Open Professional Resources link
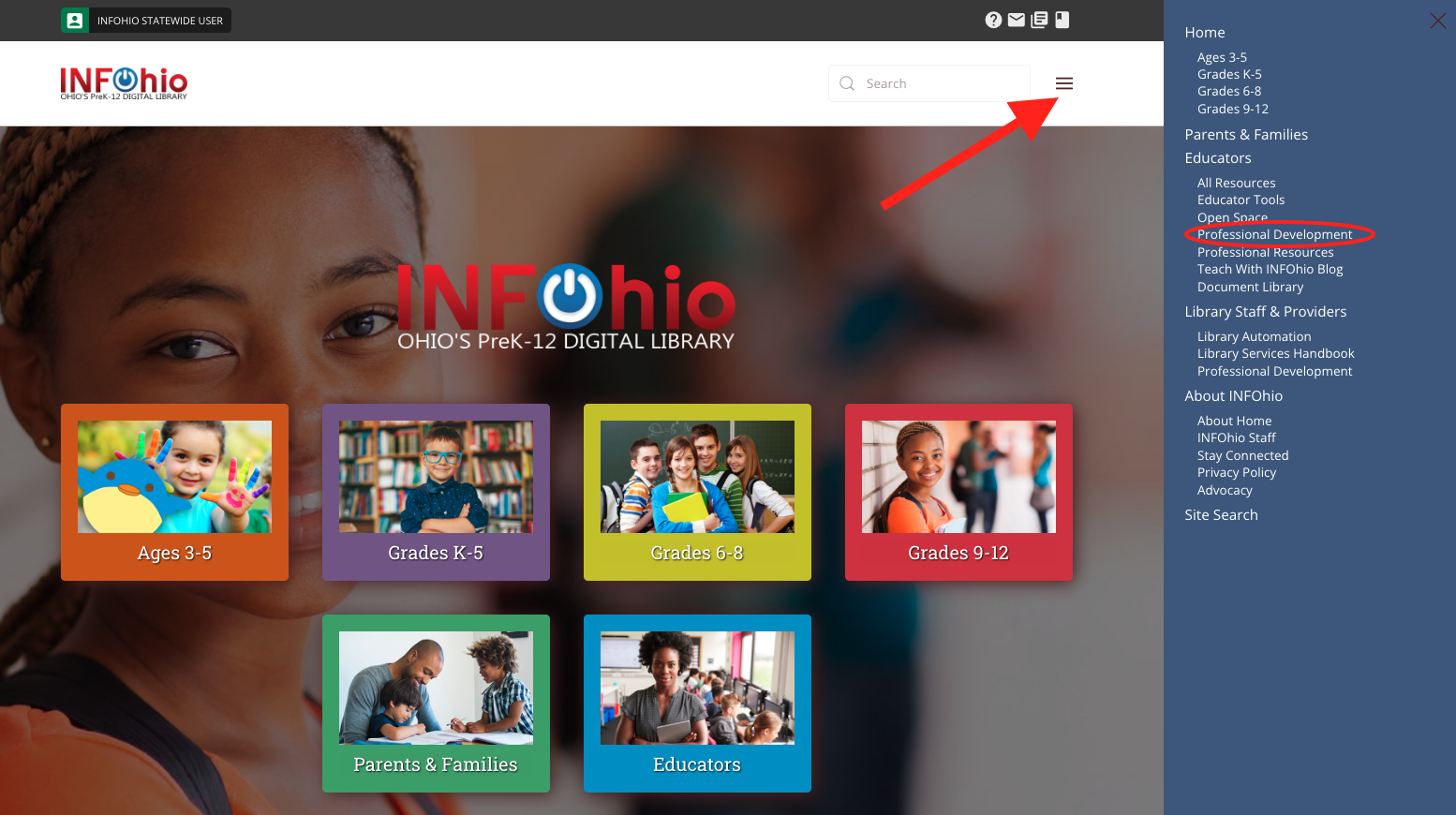Image resolution: width=1456 pixels, height=815 pixels. point(1265,252)
